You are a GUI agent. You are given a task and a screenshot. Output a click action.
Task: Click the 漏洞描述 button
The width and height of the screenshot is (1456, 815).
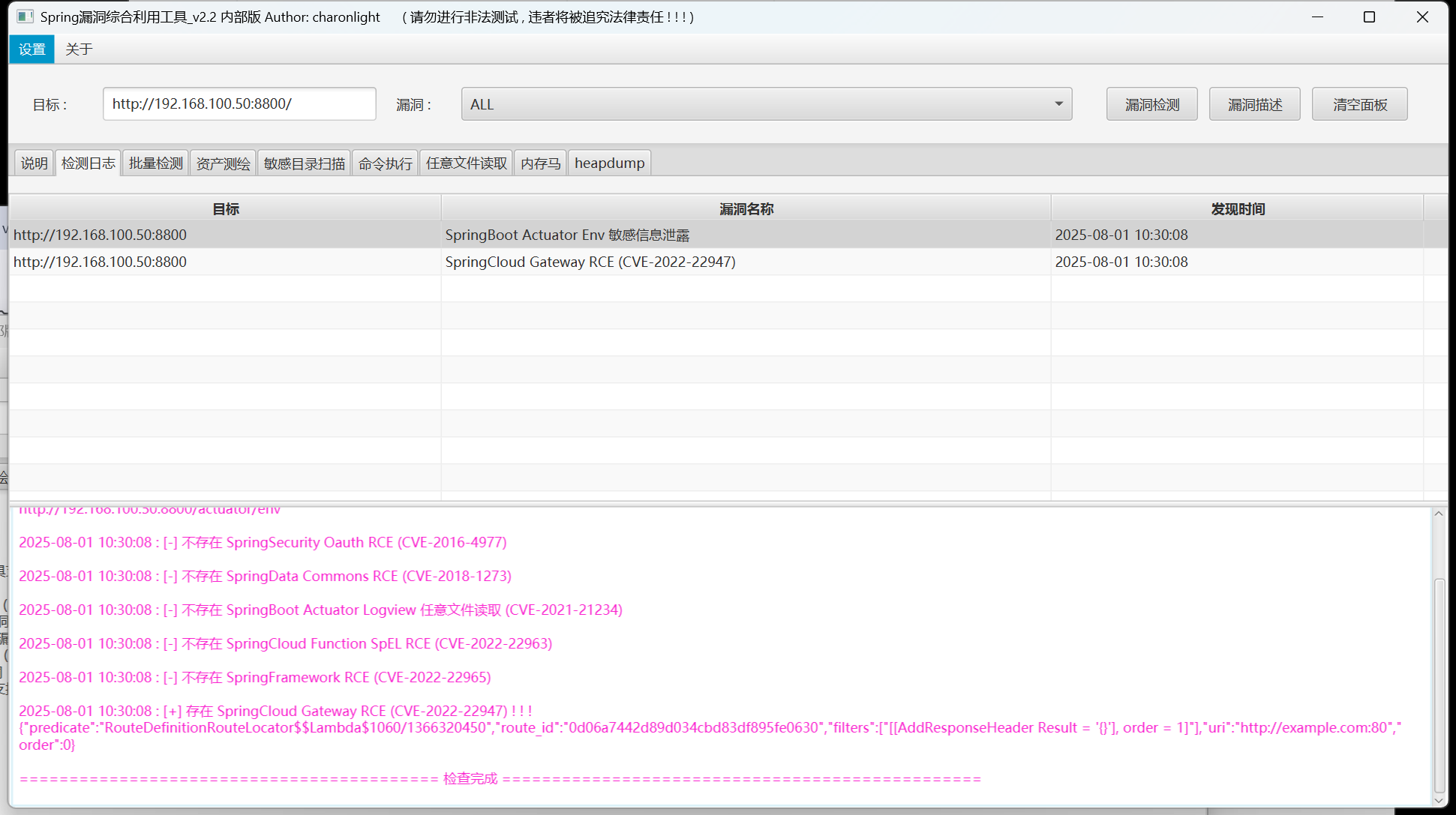coord(1254,104)
